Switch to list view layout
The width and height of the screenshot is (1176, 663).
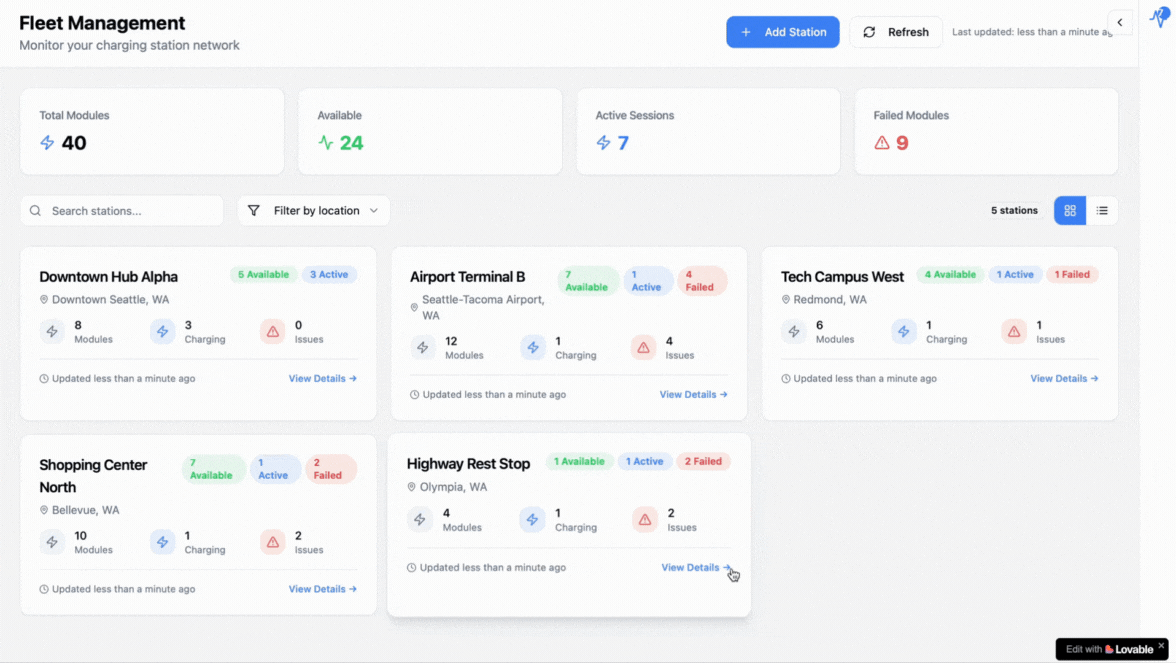pos(1102,211)
